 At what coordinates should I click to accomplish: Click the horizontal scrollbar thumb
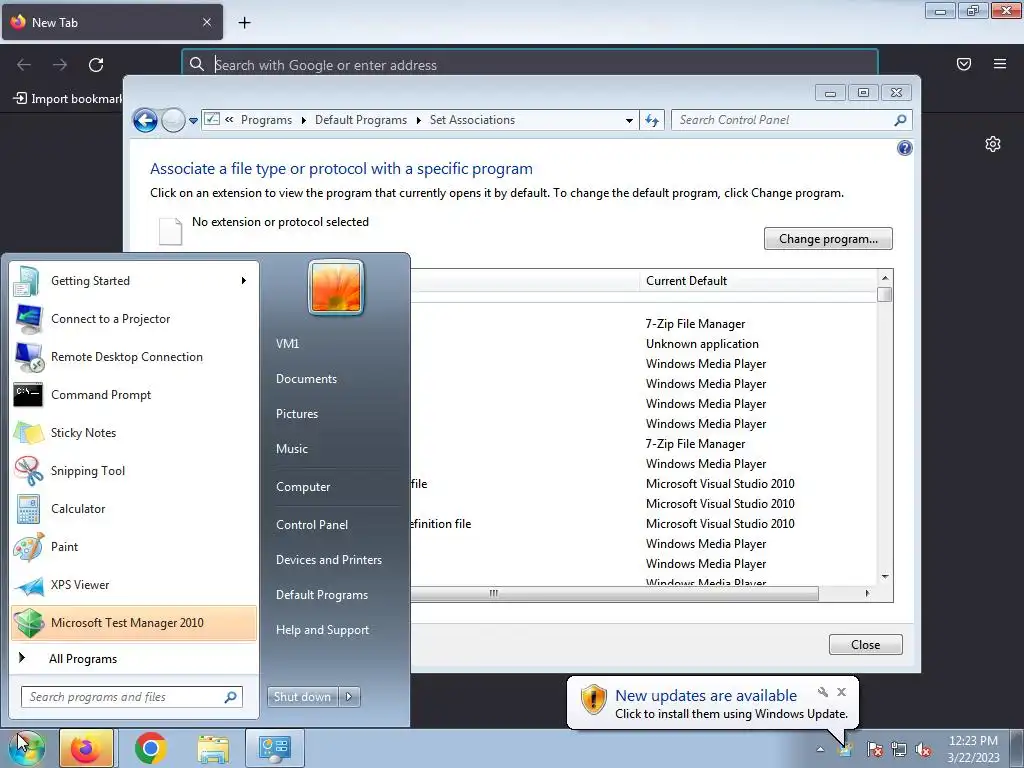(614, 594)
